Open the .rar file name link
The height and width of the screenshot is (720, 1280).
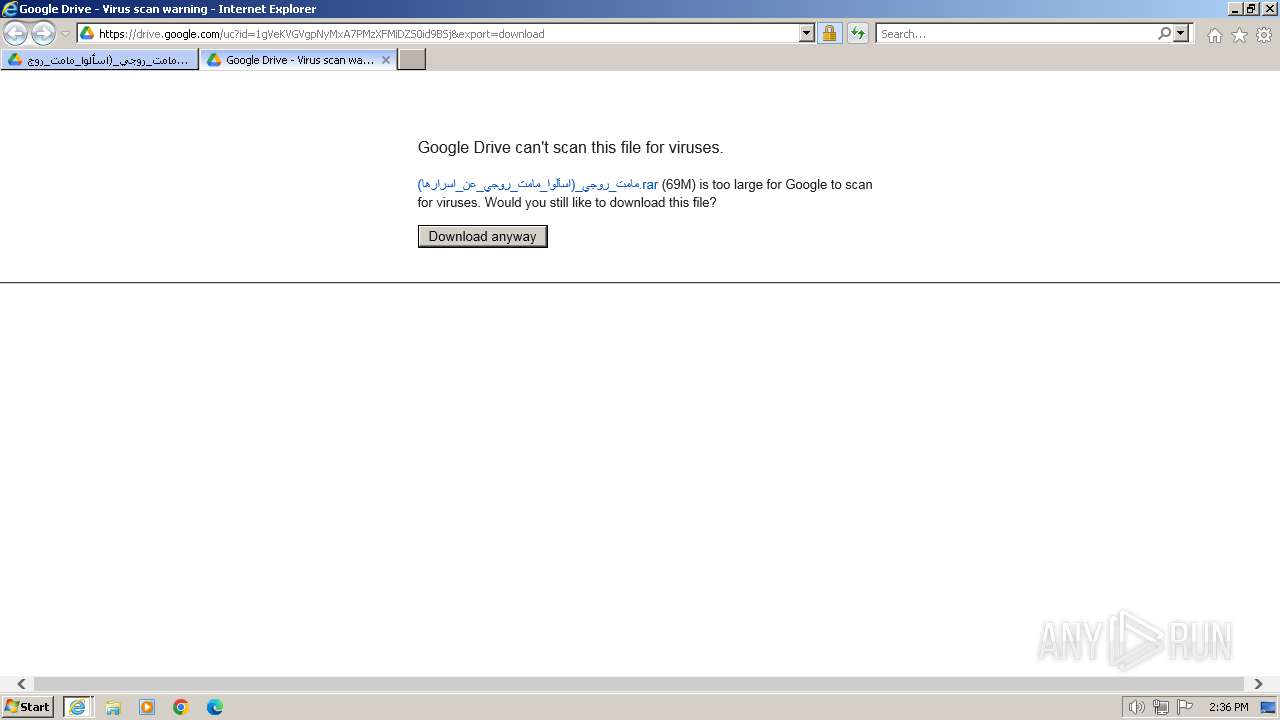pyautogui.click(x=538, y=184)
